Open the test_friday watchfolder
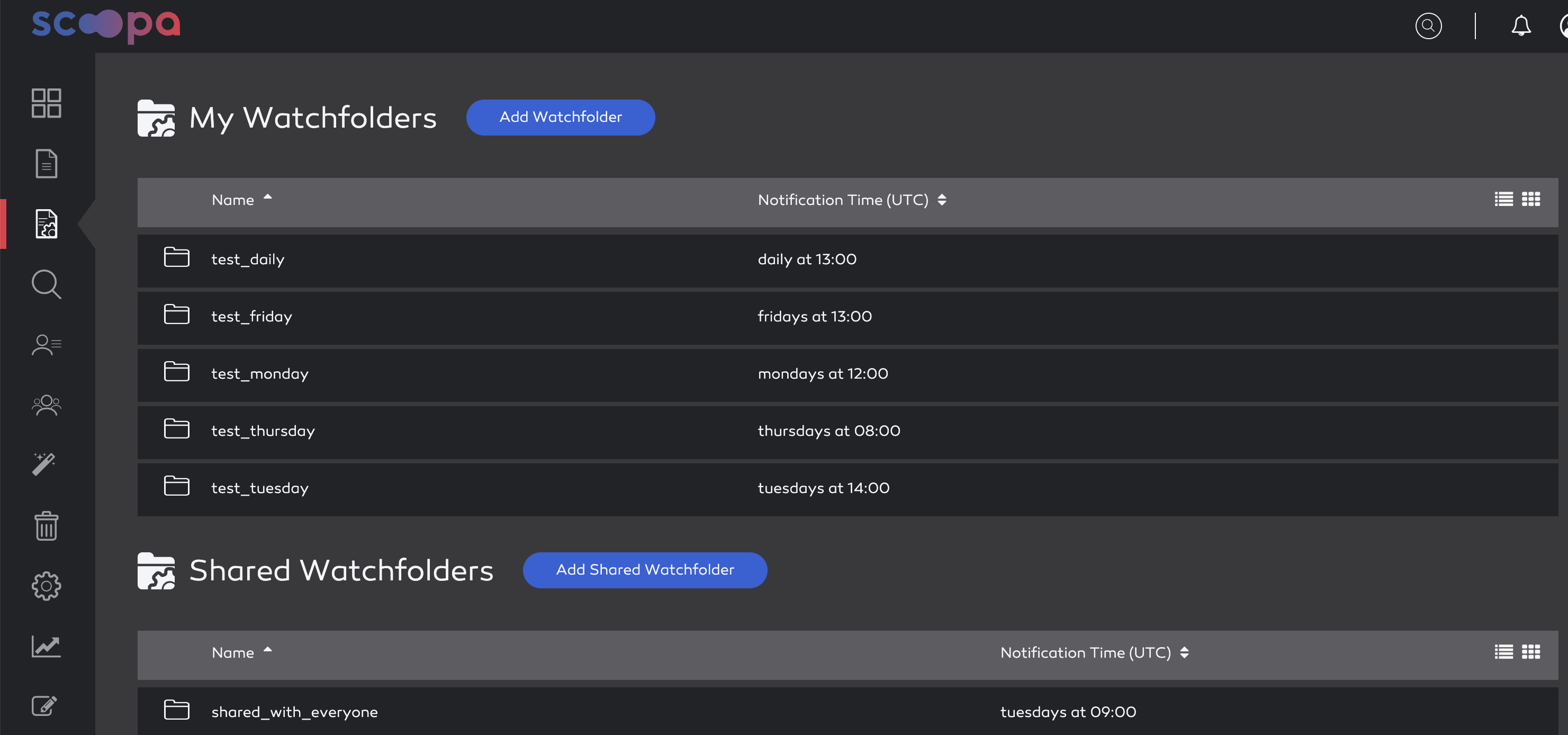This screenshot has width=1568, height=735. pyautogui.click(x=848, y=317)
